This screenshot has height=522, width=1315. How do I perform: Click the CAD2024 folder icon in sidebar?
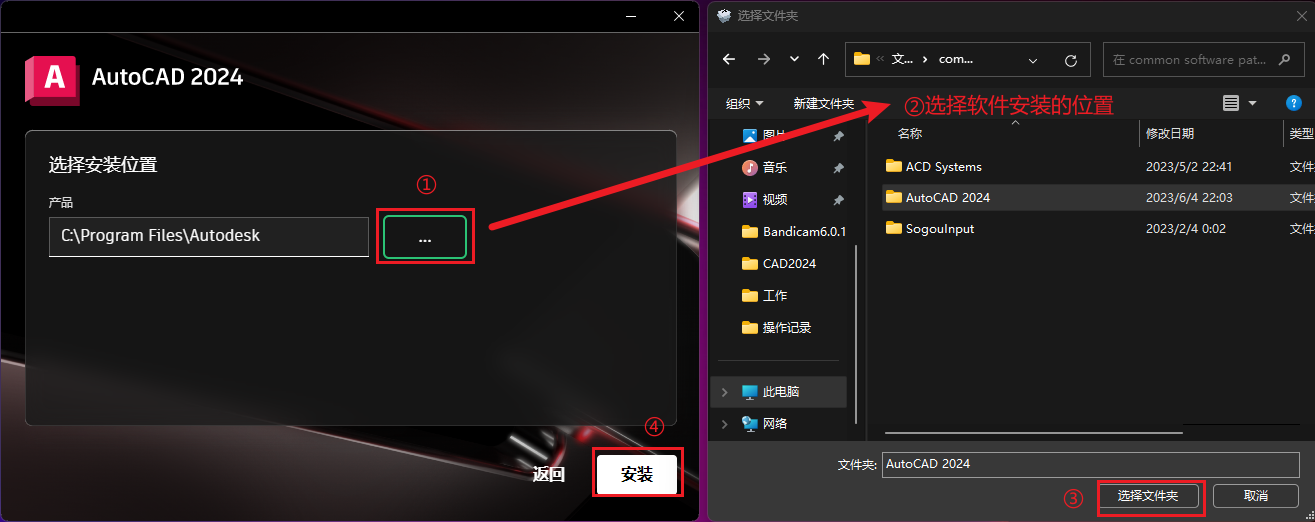[750, 263]
